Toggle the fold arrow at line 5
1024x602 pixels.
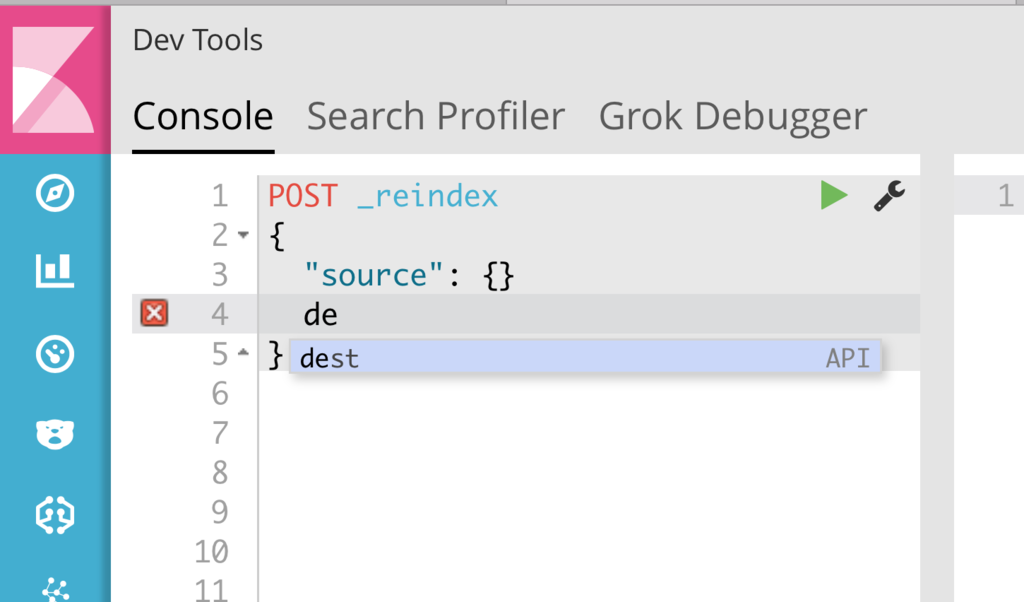[x=245, y=354]
